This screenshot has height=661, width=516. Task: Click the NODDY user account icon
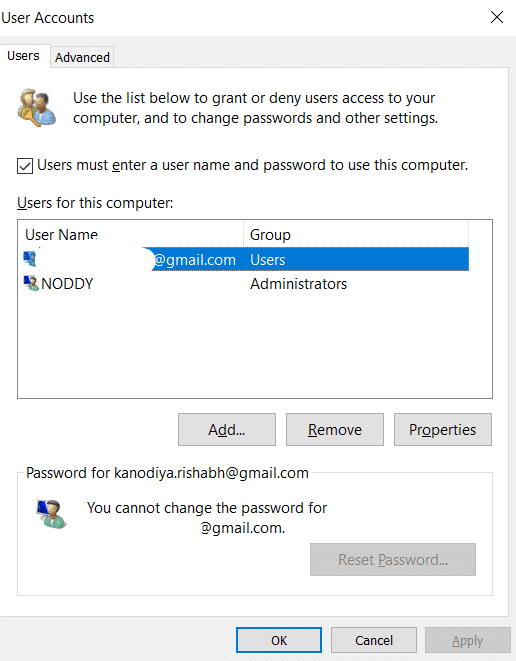point(31,283)
